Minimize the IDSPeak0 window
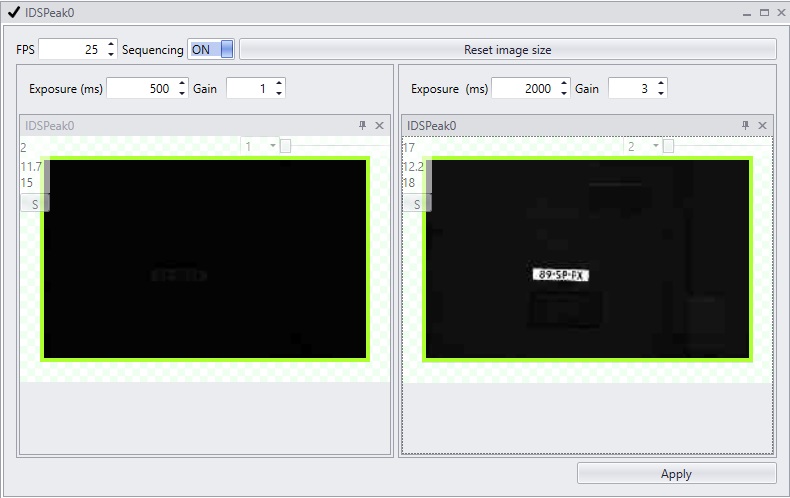Viewport: 790px width, 498px height. click(747, 13)
